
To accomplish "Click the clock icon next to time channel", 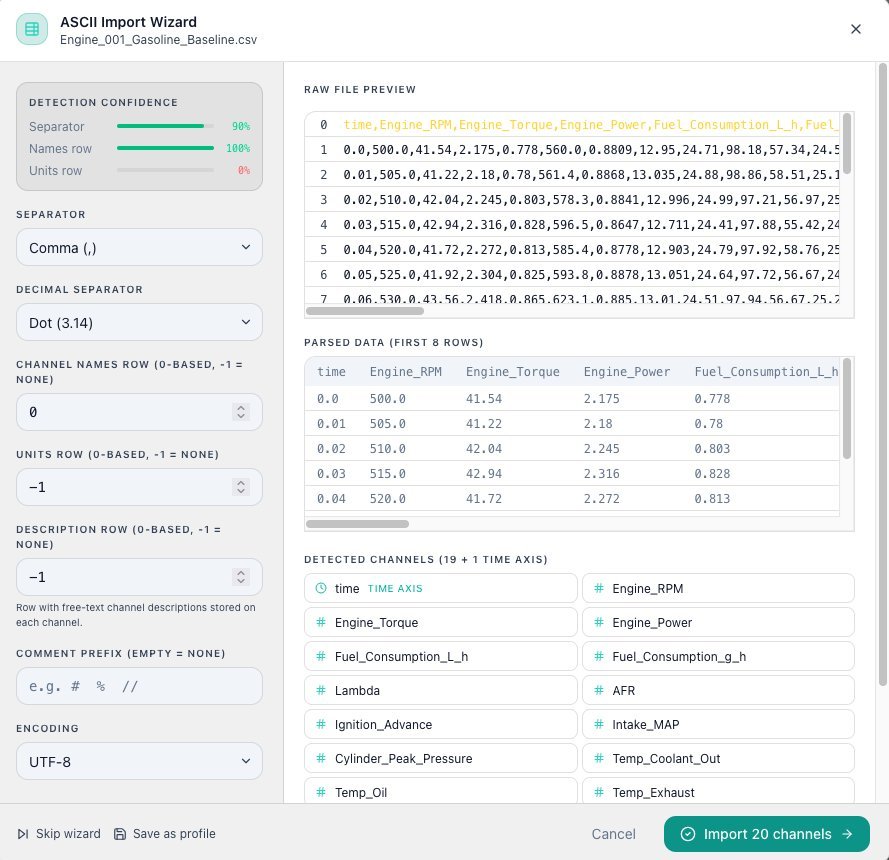I will 321,588.
